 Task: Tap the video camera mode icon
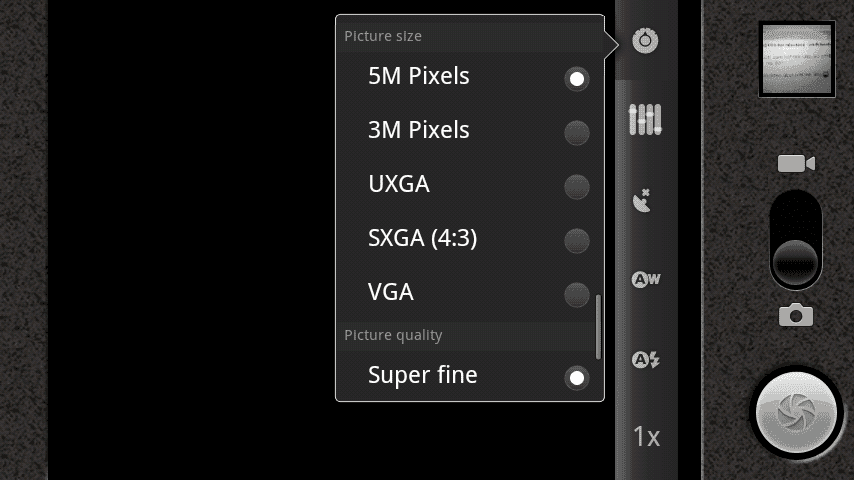pos(796,163)
